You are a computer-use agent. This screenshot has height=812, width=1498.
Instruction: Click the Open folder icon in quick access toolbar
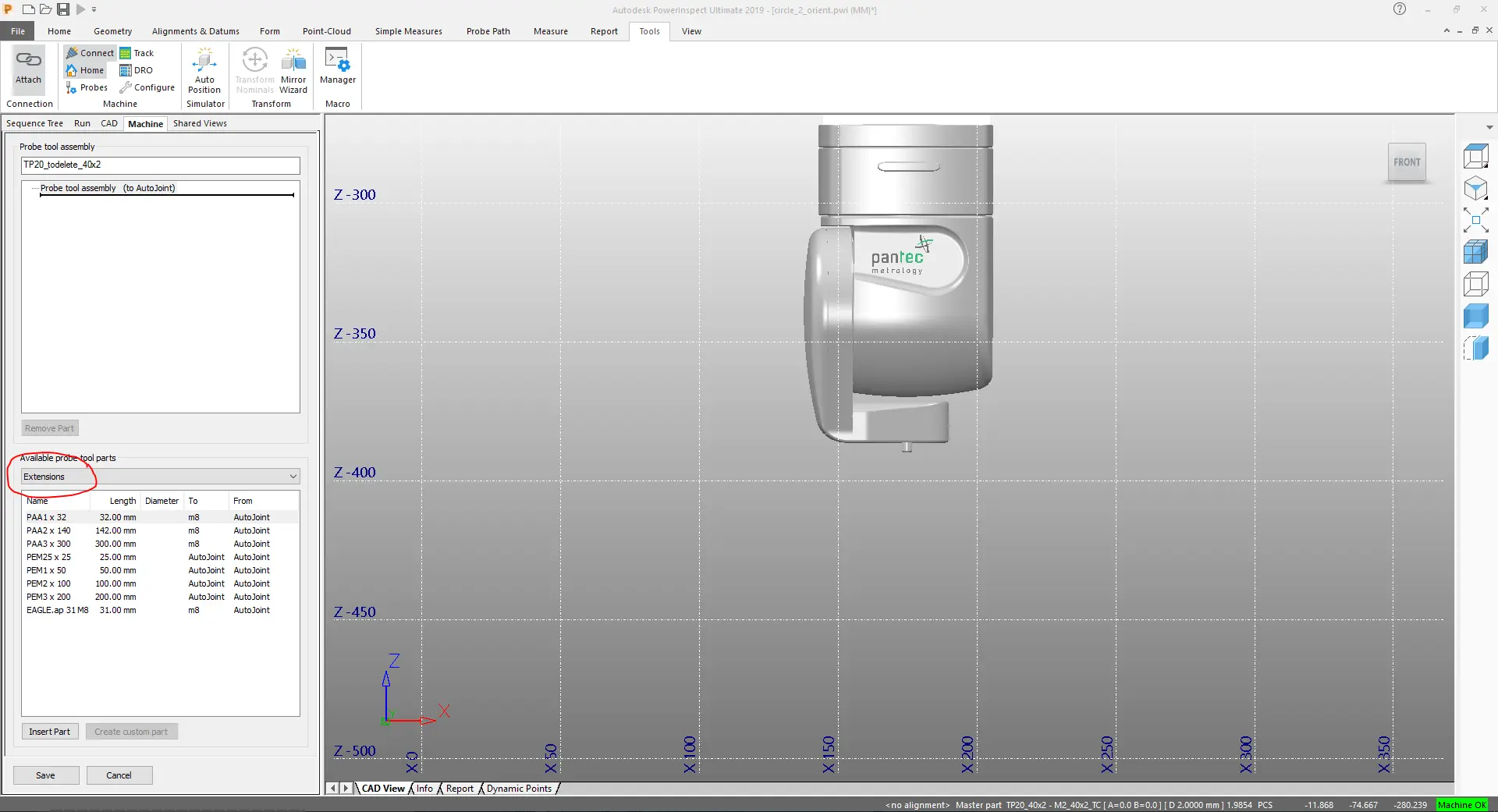pos(45,9)
